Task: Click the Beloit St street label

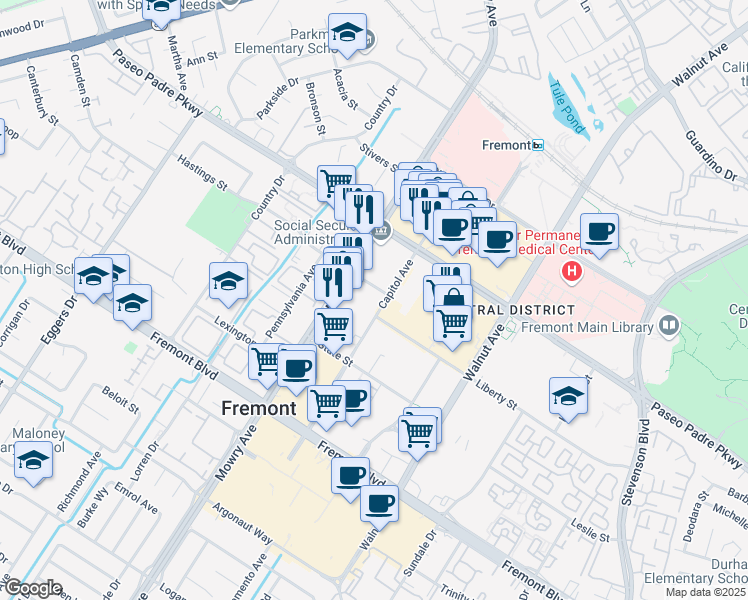Action: pyautogui.click(x=120, y=400)
